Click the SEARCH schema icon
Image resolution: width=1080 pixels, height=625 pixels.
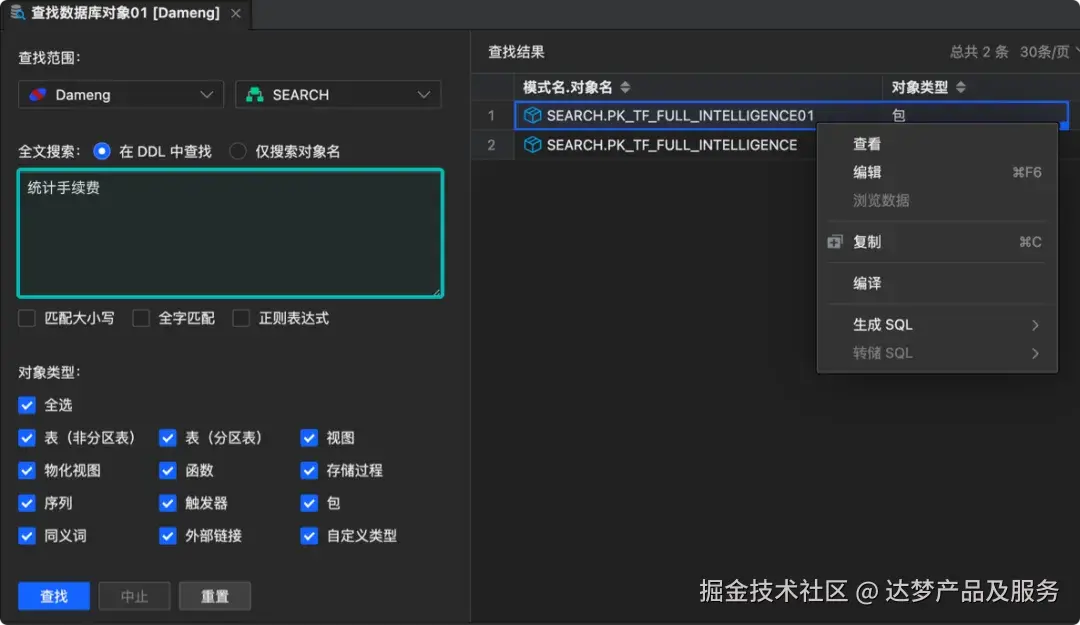point(255,94)
